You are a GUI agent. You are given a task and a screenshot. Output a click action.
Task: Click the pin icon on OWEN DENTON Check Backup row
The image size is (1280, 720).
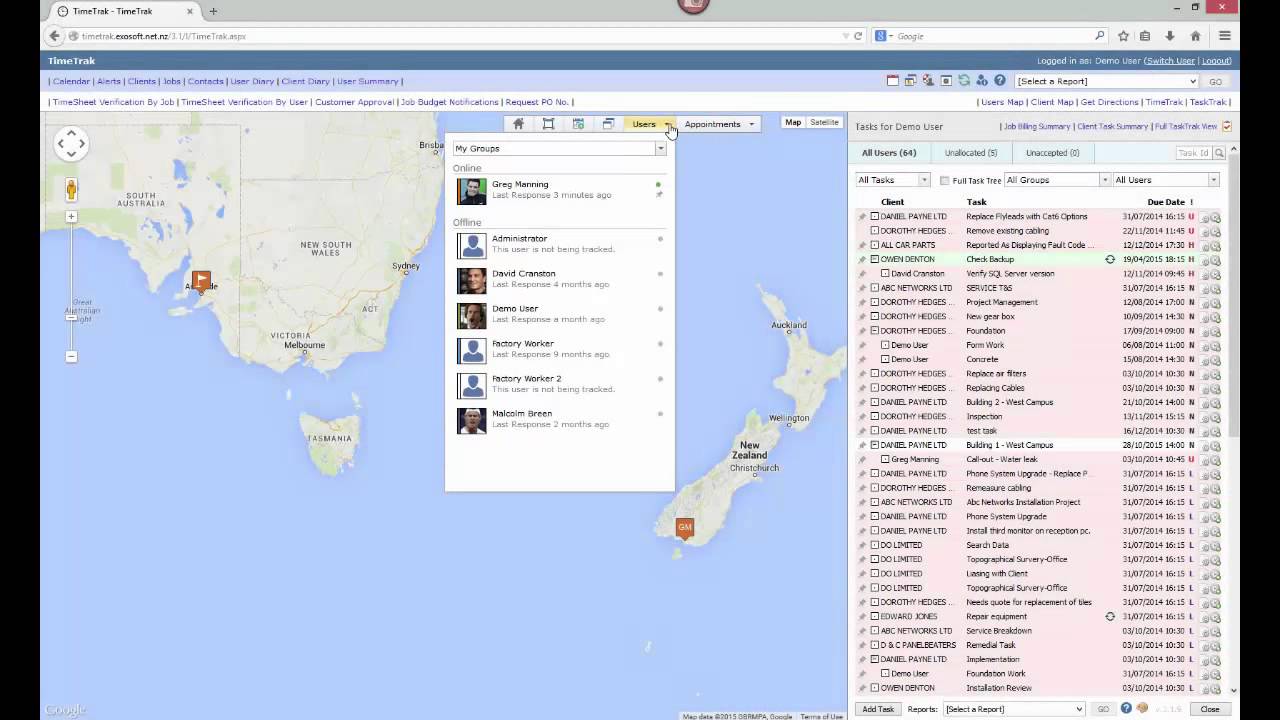tap(863, 259)
